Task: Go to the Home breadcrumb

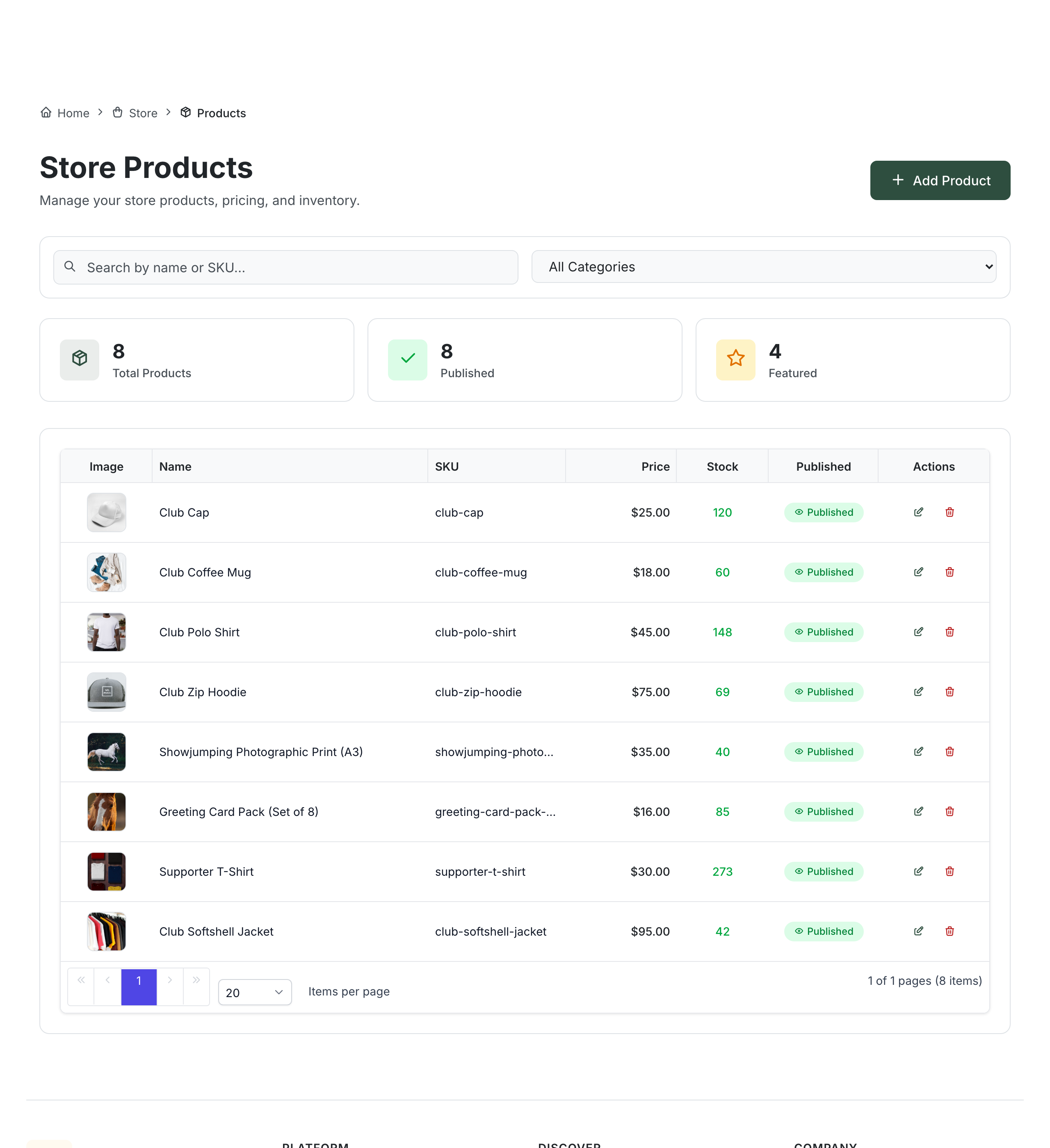Action: click(65, 113)
